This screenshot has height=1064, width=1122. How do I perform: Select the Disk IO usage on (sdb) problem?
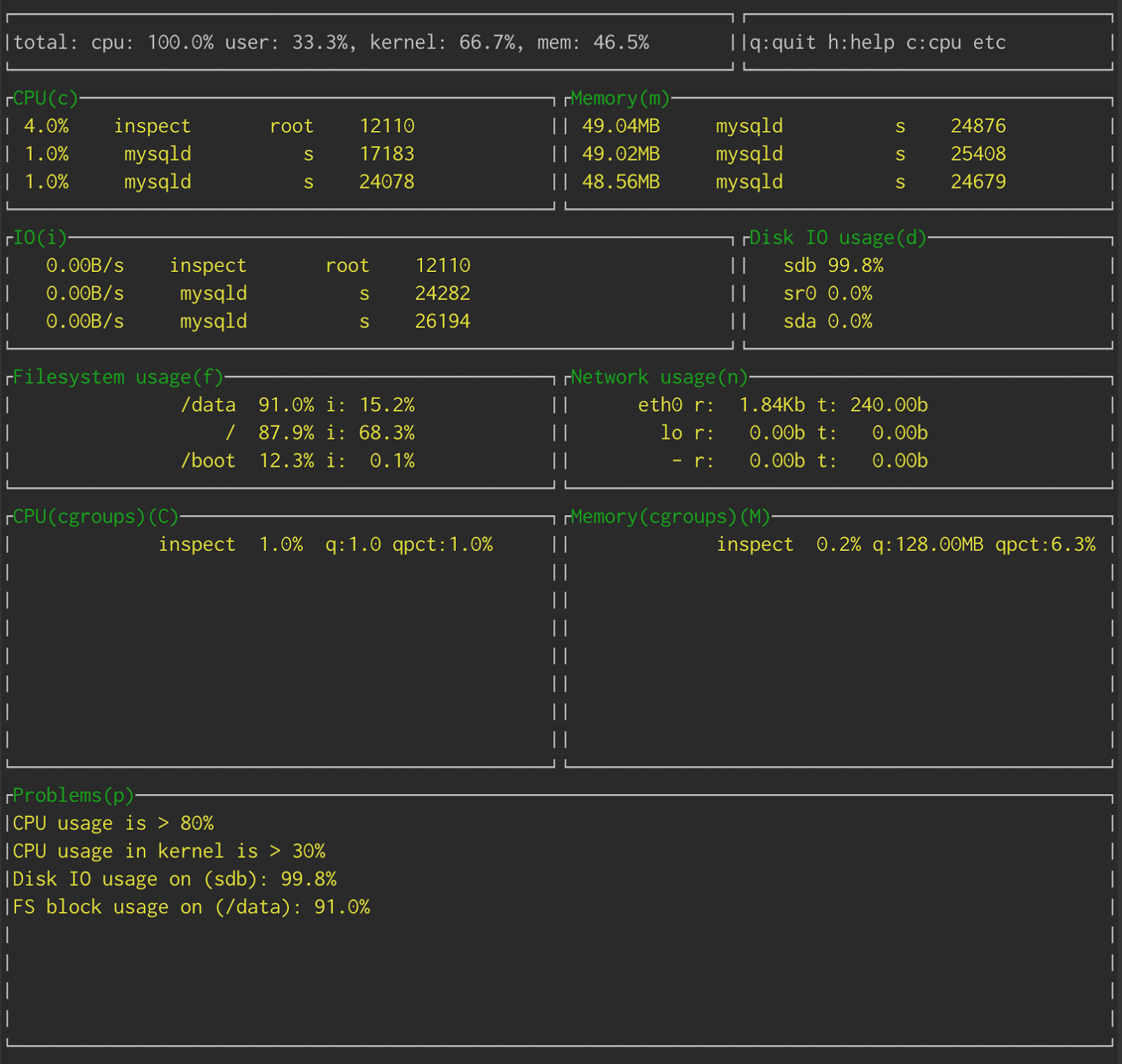click(x=175, y=880)
